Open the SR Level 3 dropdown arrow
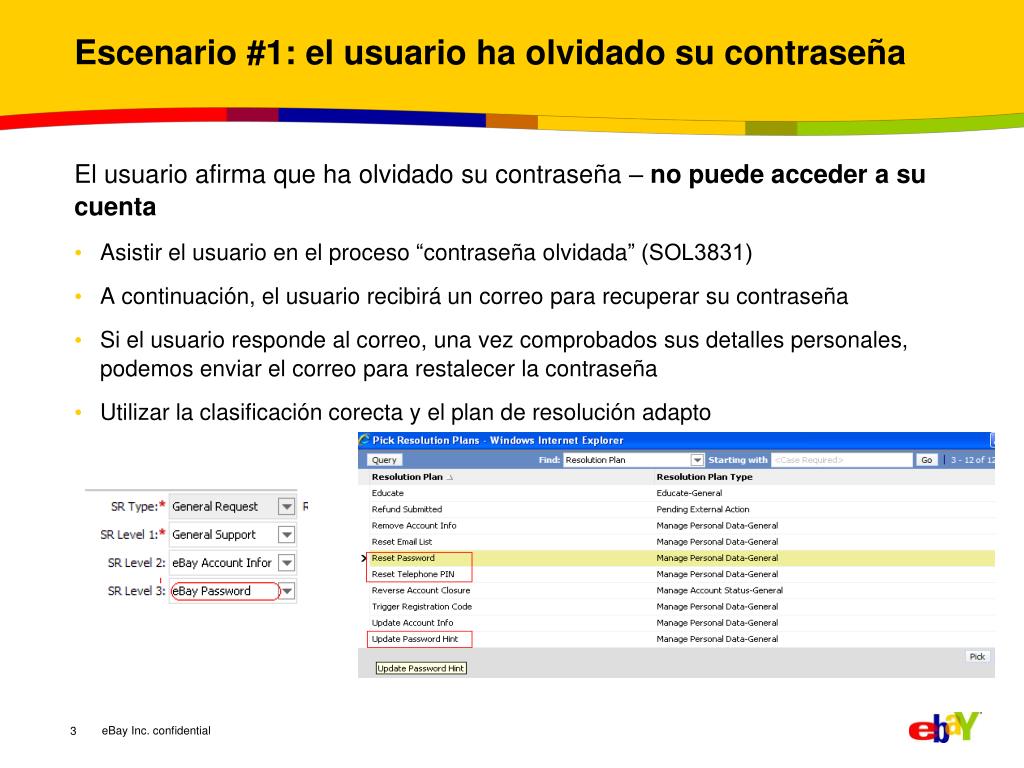Screen dimensions: 1024x768 click(x=287, y=591)
